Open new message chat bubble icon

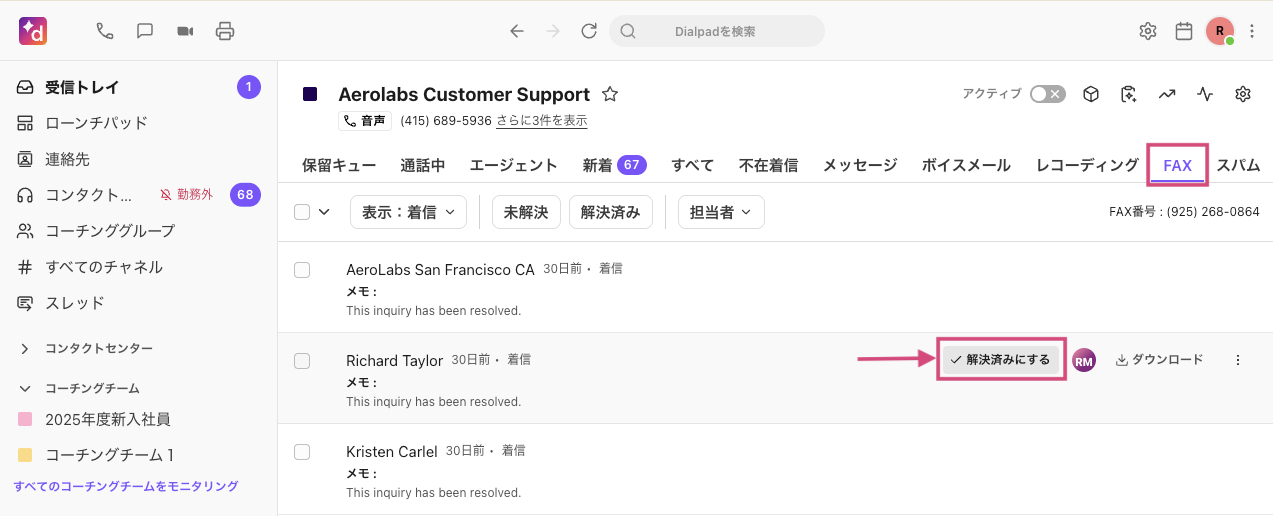tap(145, 31)
